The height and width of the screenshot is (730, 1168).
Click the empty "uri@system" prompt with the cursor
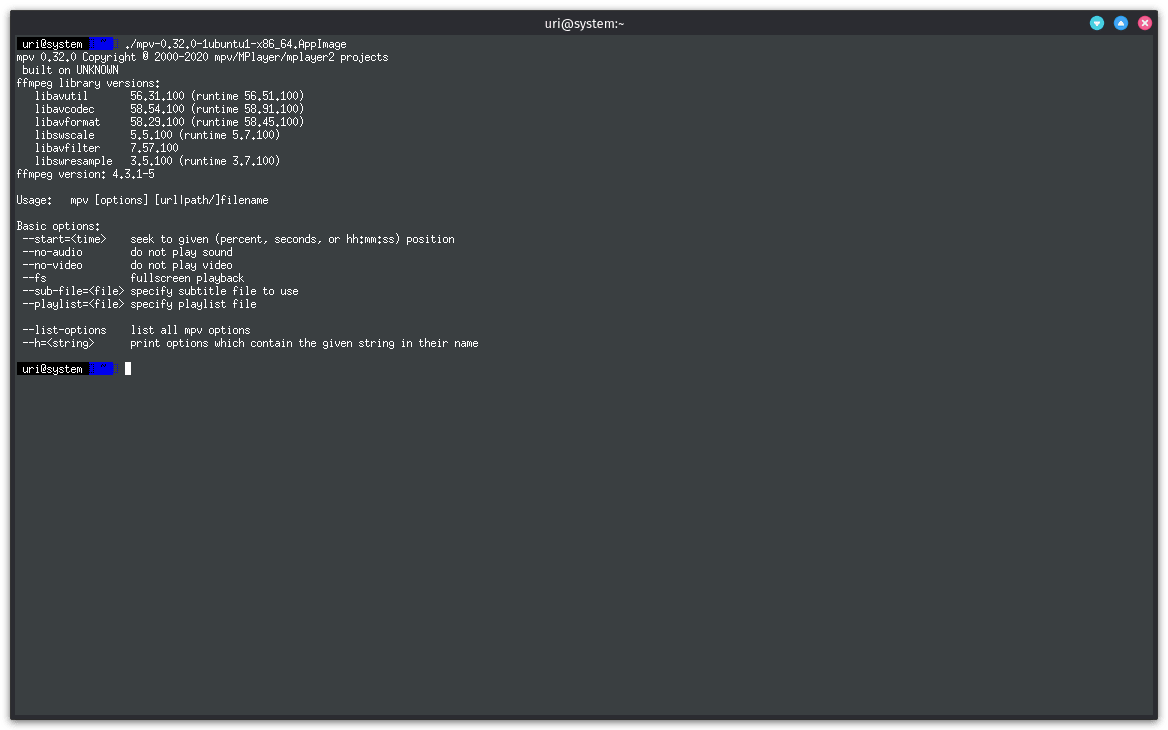pyautogui.click(x=52, y=369)
